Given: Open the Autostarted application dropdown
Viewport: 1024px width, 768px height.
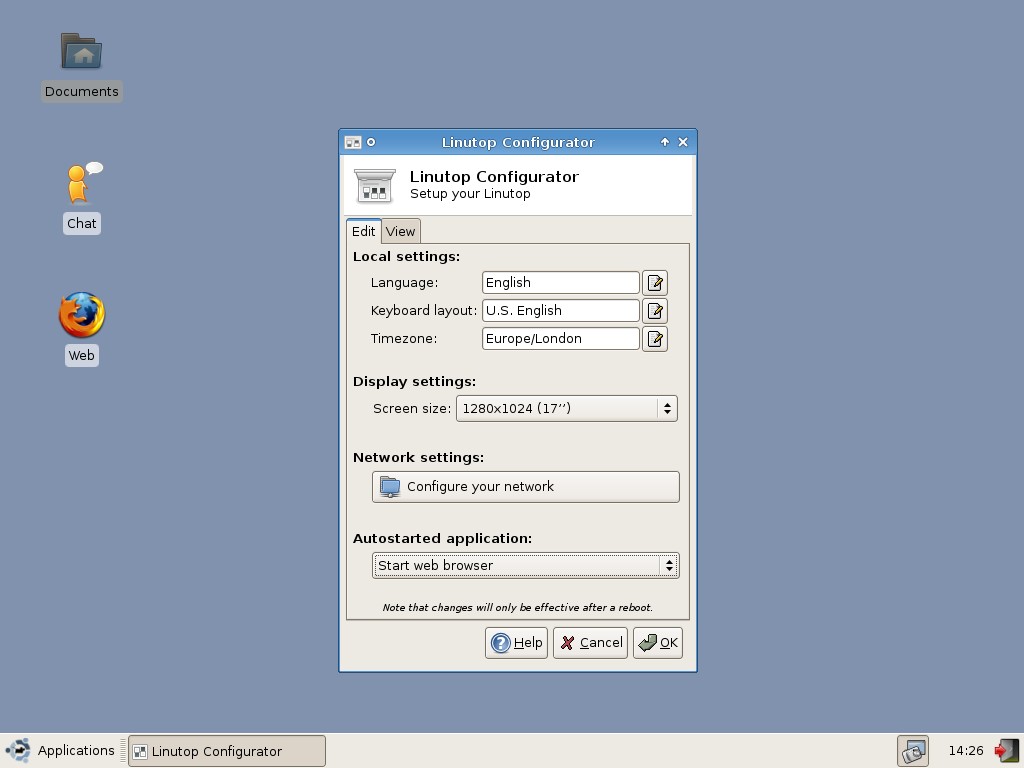Looking at the screenshot, I should [x=526, y=566].
